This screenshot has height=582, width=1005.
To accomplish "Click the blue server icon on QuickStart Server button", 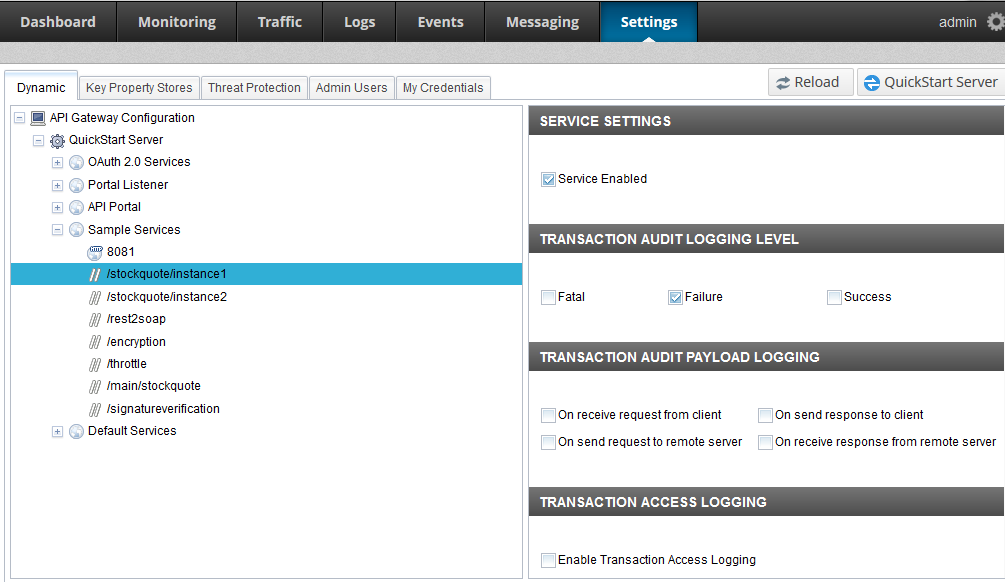I will 874,81.
